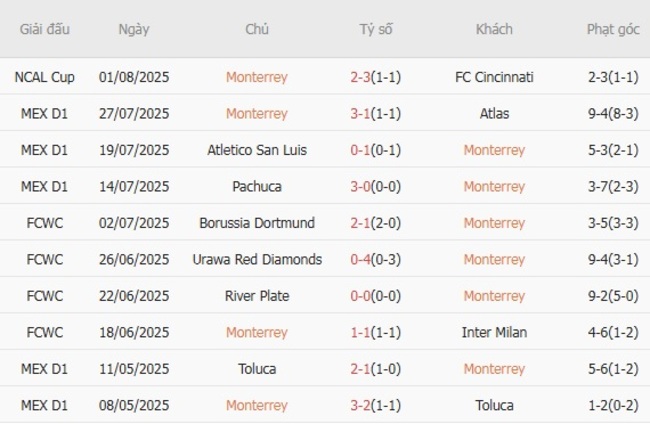Open FC Cincinnati team link
The height and width of the screenshot is (424, 650).
pyautogui.click(x=494, y=77)
